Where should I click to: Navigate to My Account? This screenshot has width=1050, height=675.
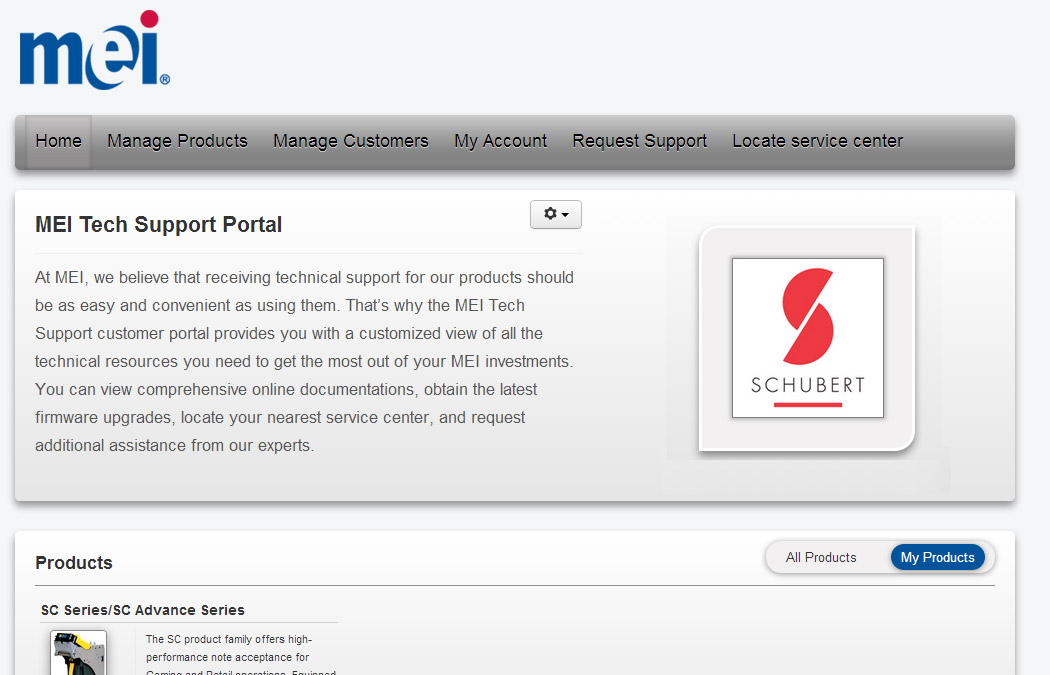pos(500,141)
